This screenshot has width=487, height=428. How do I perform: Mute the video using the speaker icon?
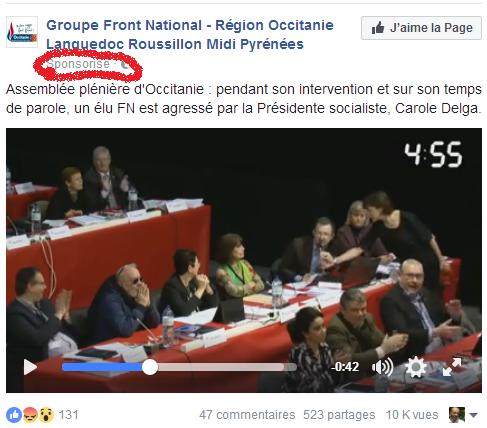tap(382, 367)
